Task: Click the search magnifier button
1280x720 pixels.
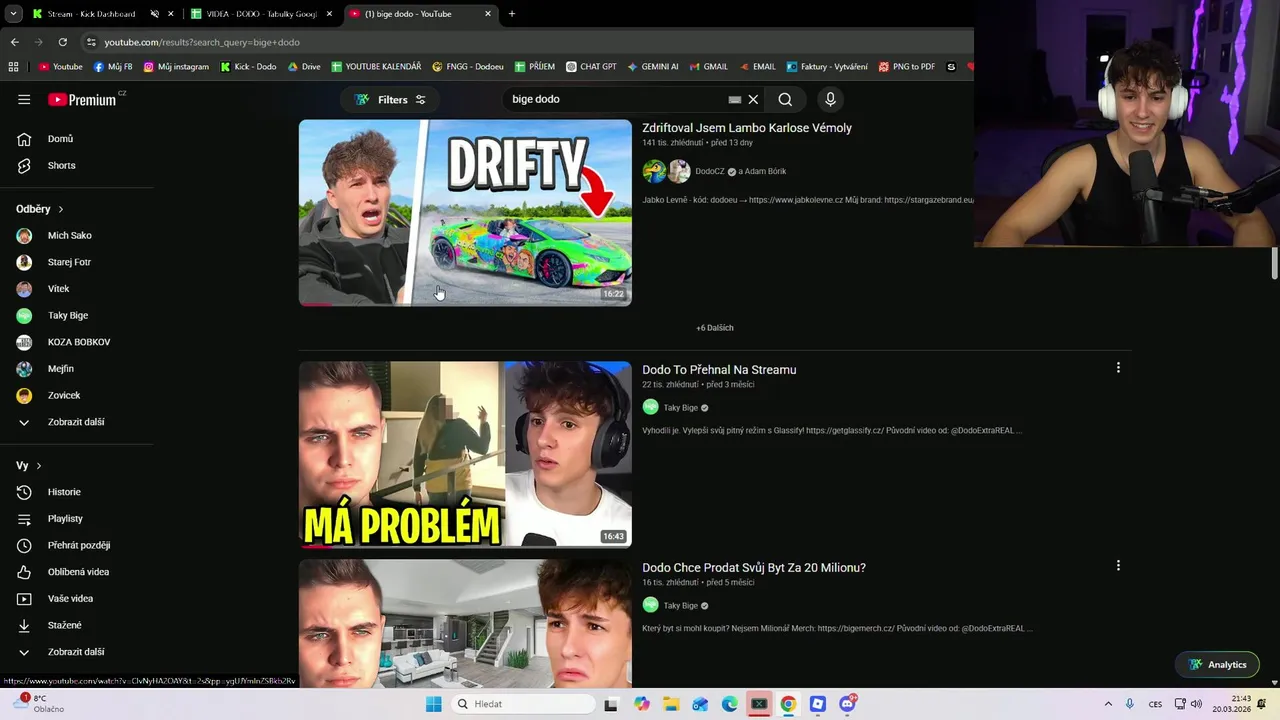Action: (785, 99)
